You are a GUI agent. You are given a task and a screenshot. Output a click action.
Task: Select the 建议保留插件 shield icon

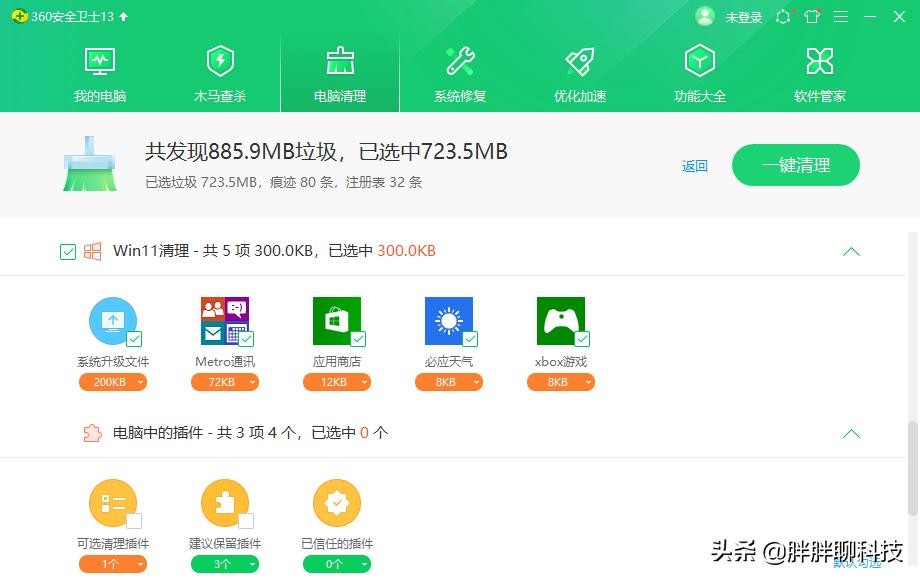(225, 503)
